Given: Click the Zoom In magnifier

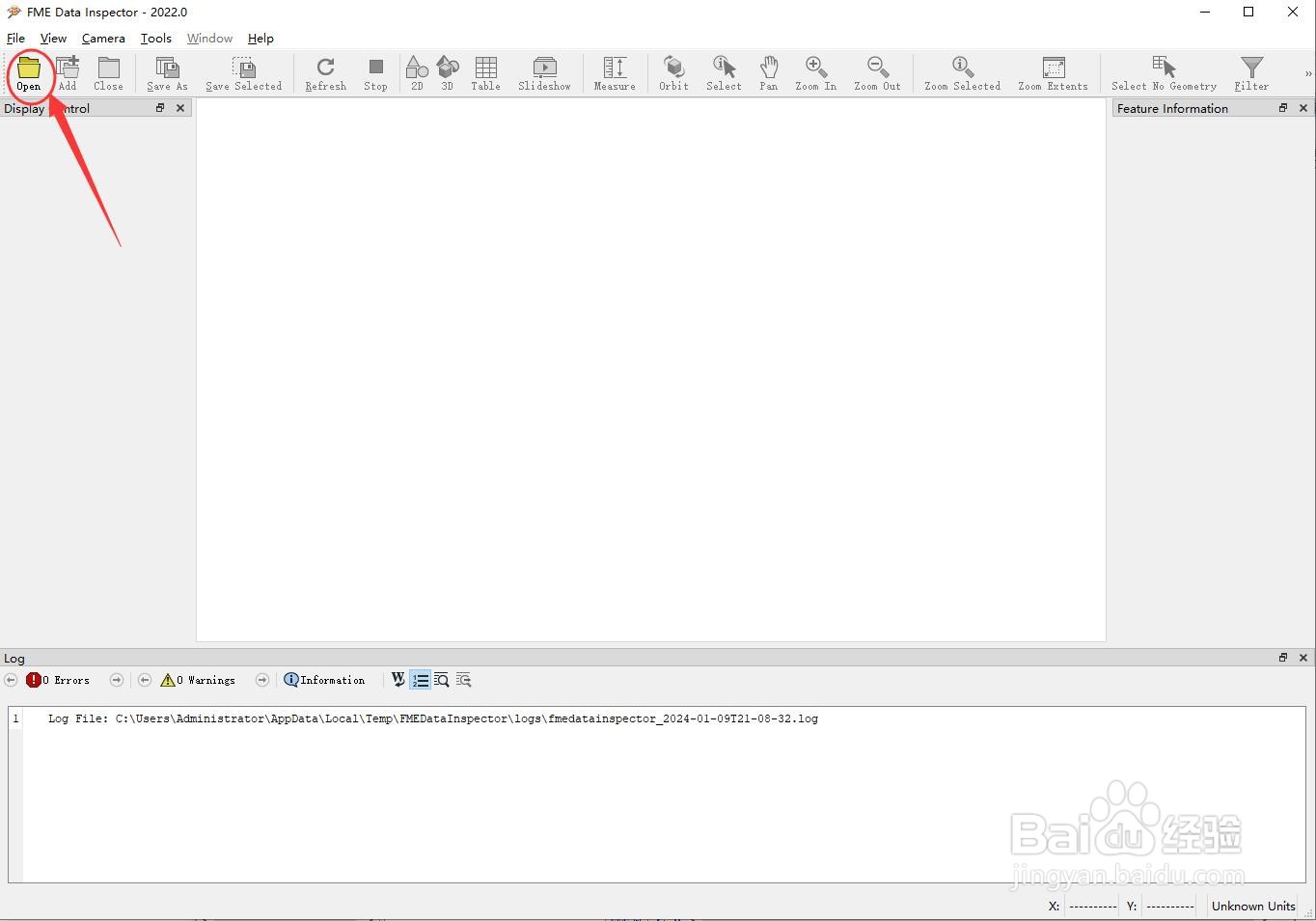Looking at the screenshot, I should 815,73.
